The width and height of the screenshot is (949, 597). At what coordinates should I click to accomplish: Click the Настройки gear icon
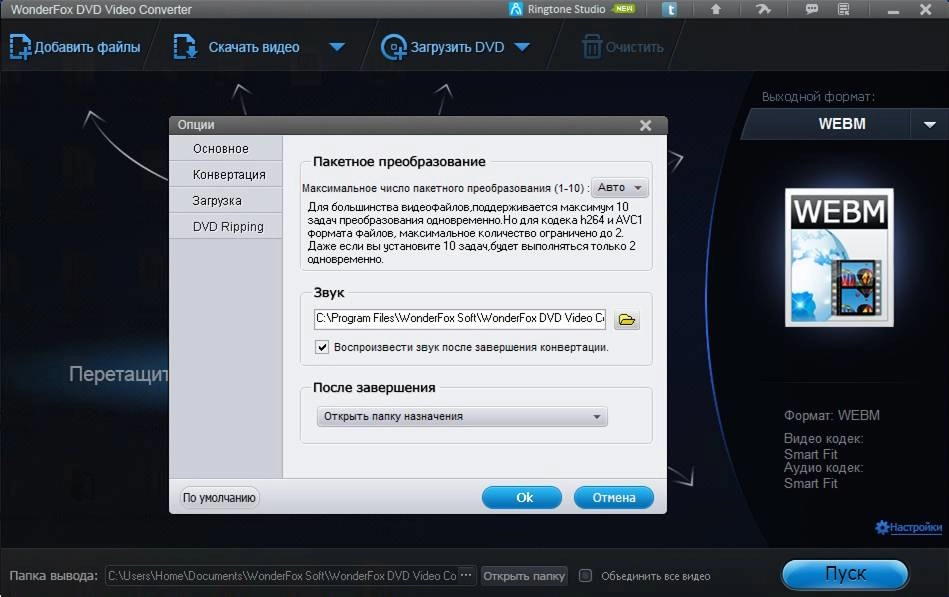click(x=882, y=527)
